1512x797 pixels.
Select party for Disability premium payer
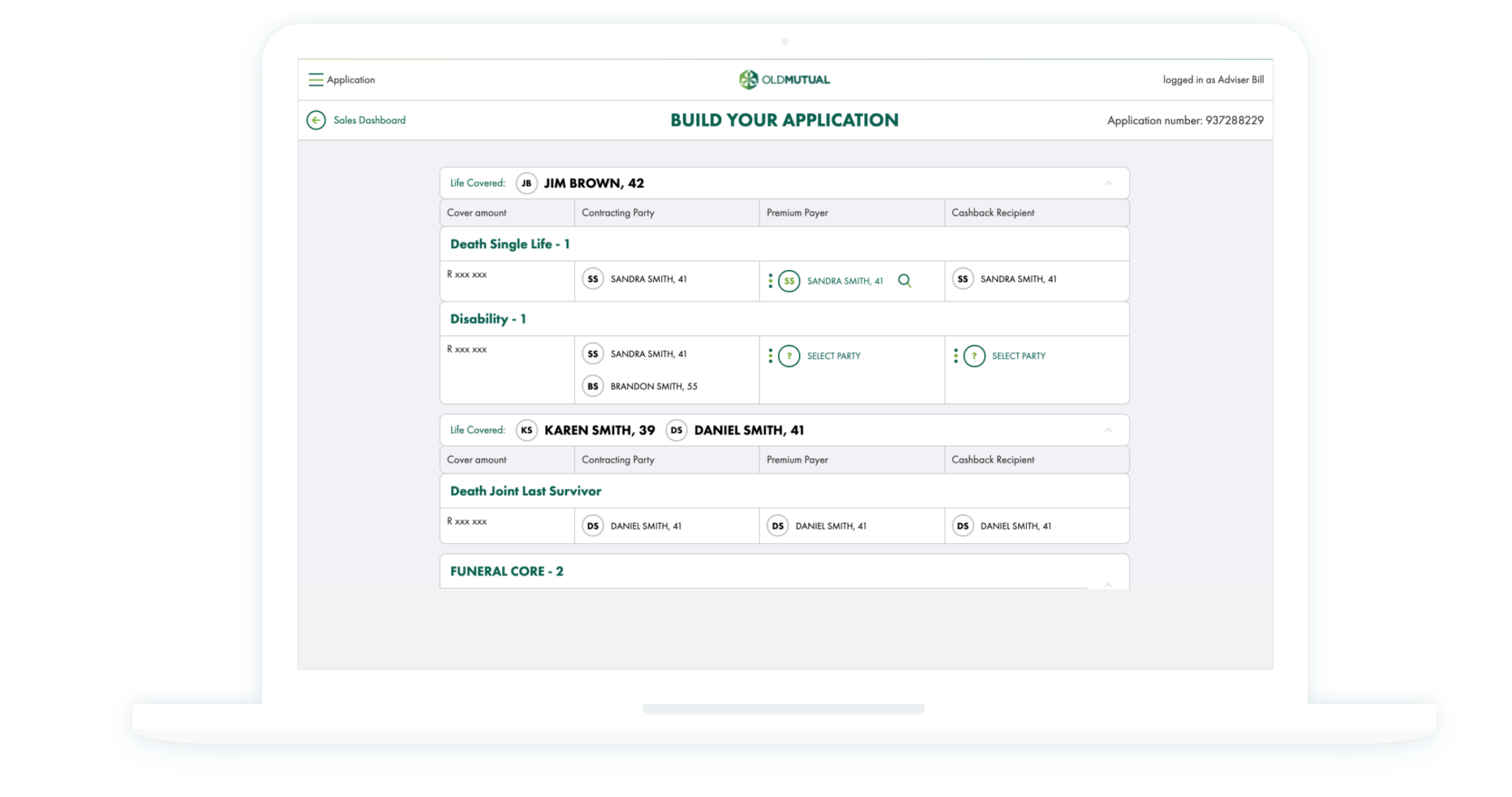(834, 356)
